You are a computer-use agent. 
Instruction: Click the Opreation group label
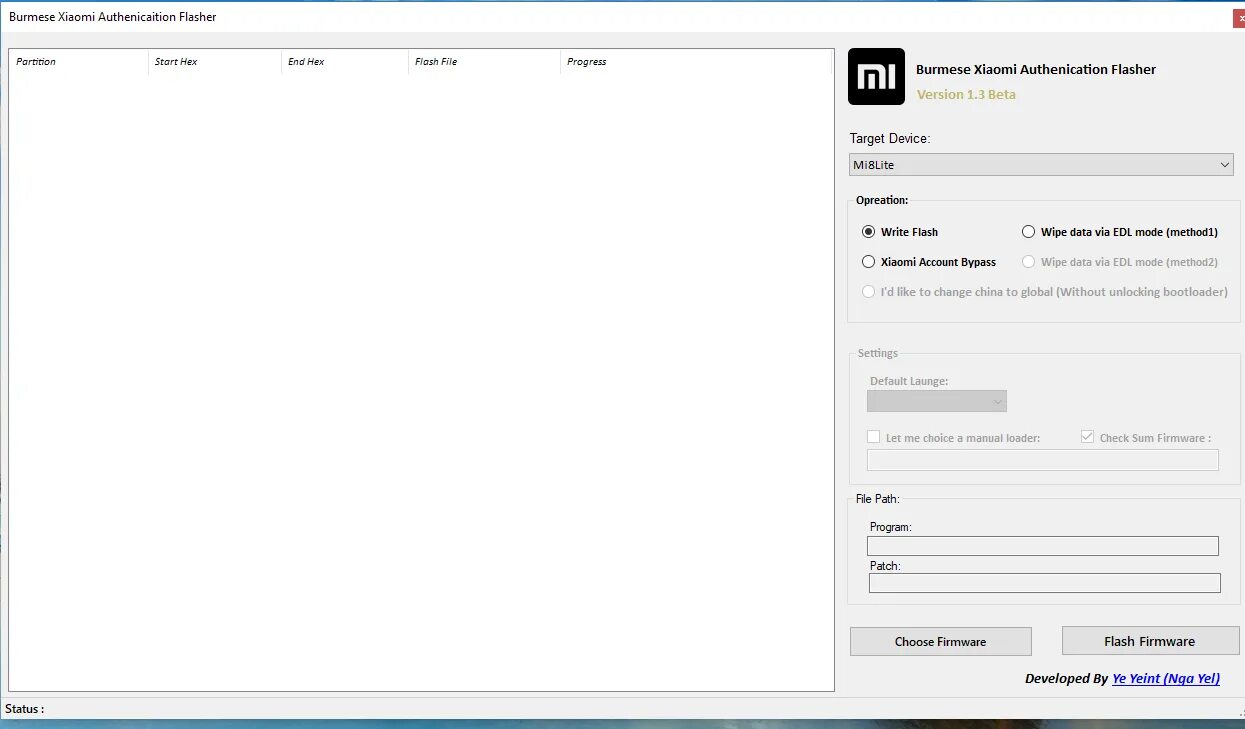click(882, 200)
